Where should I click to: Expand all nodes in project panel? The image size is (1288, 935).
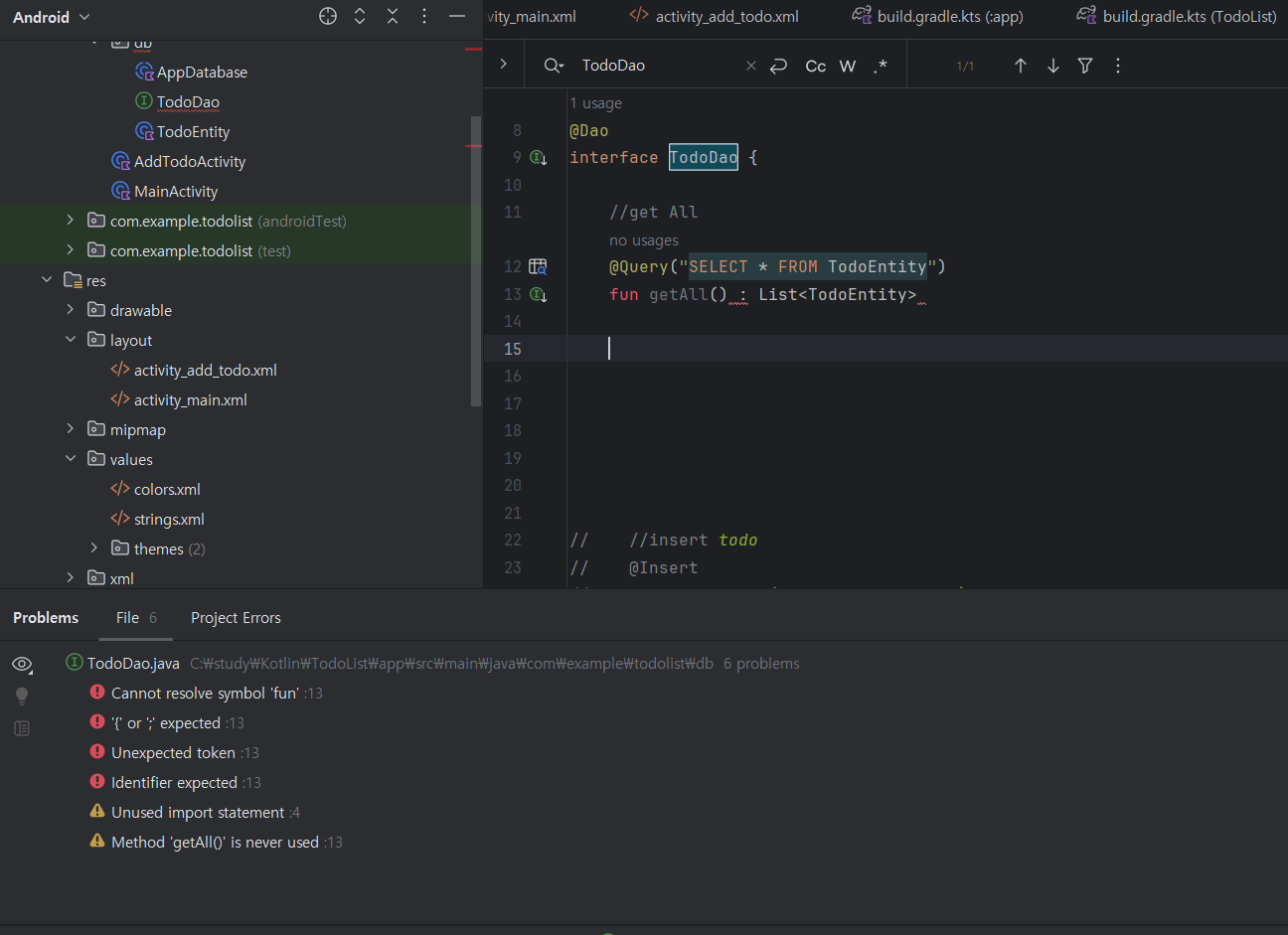pos(360,16)
